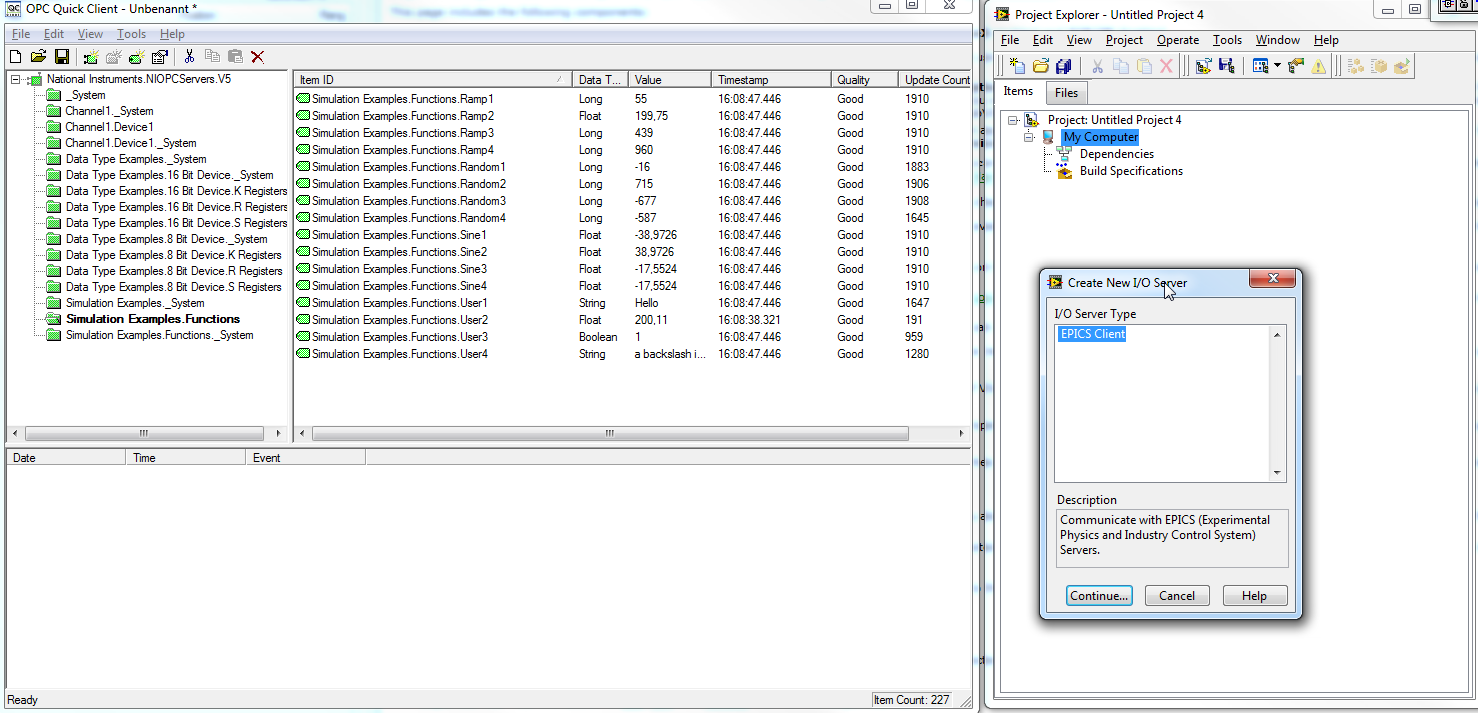Select Data Type Examples.8 Bit Device.S Registers
This screenshot has height=713, width=1478.
(x=173, y=287)
